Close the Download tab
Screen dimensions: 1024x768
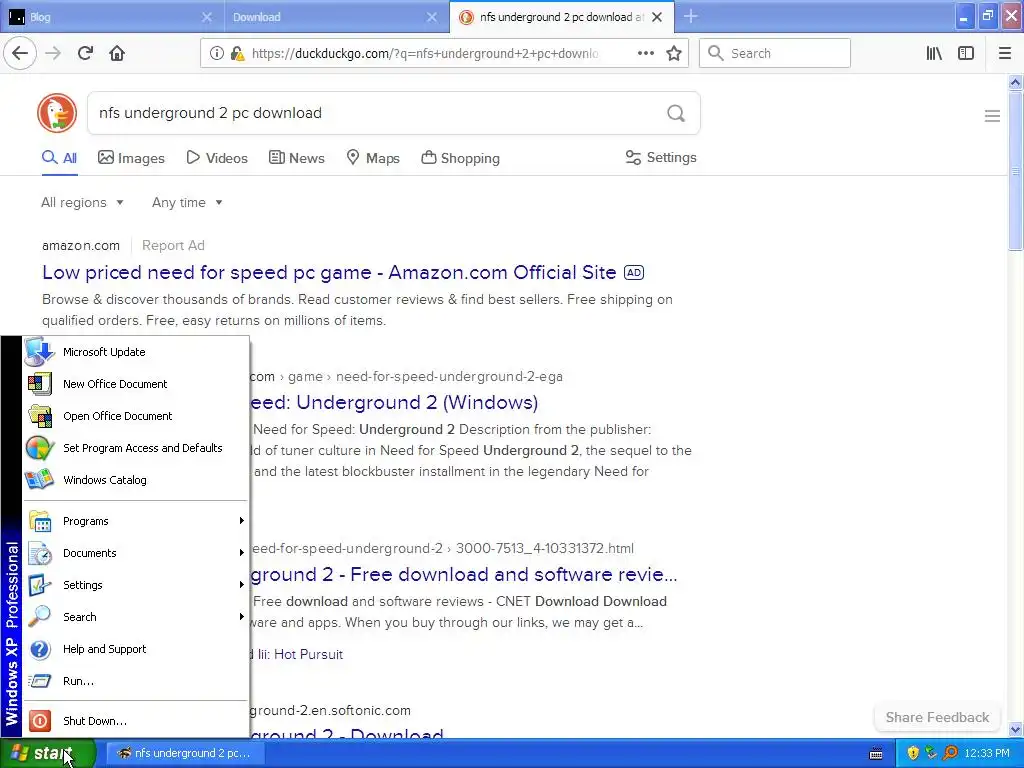coord(432,17)
